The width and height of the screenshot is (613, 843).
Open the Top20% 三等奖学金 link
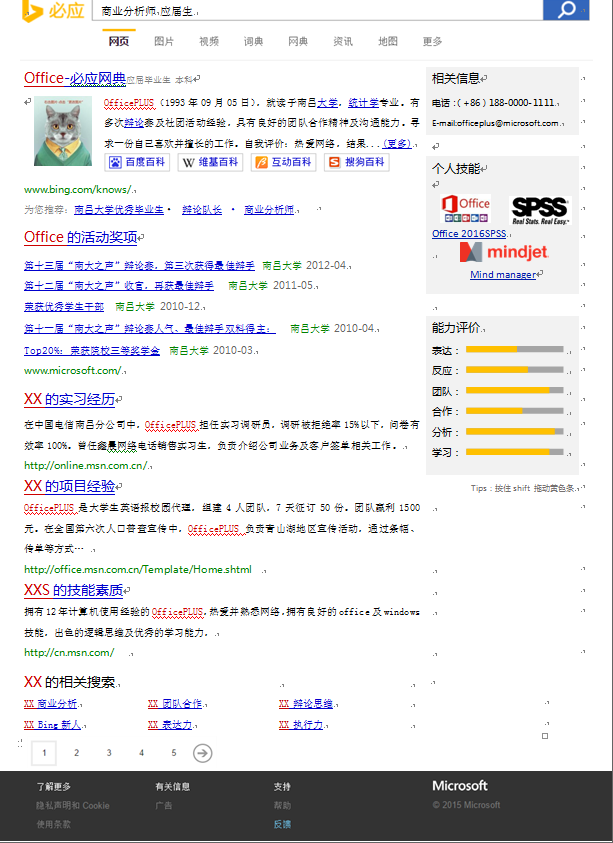[92, 351]
